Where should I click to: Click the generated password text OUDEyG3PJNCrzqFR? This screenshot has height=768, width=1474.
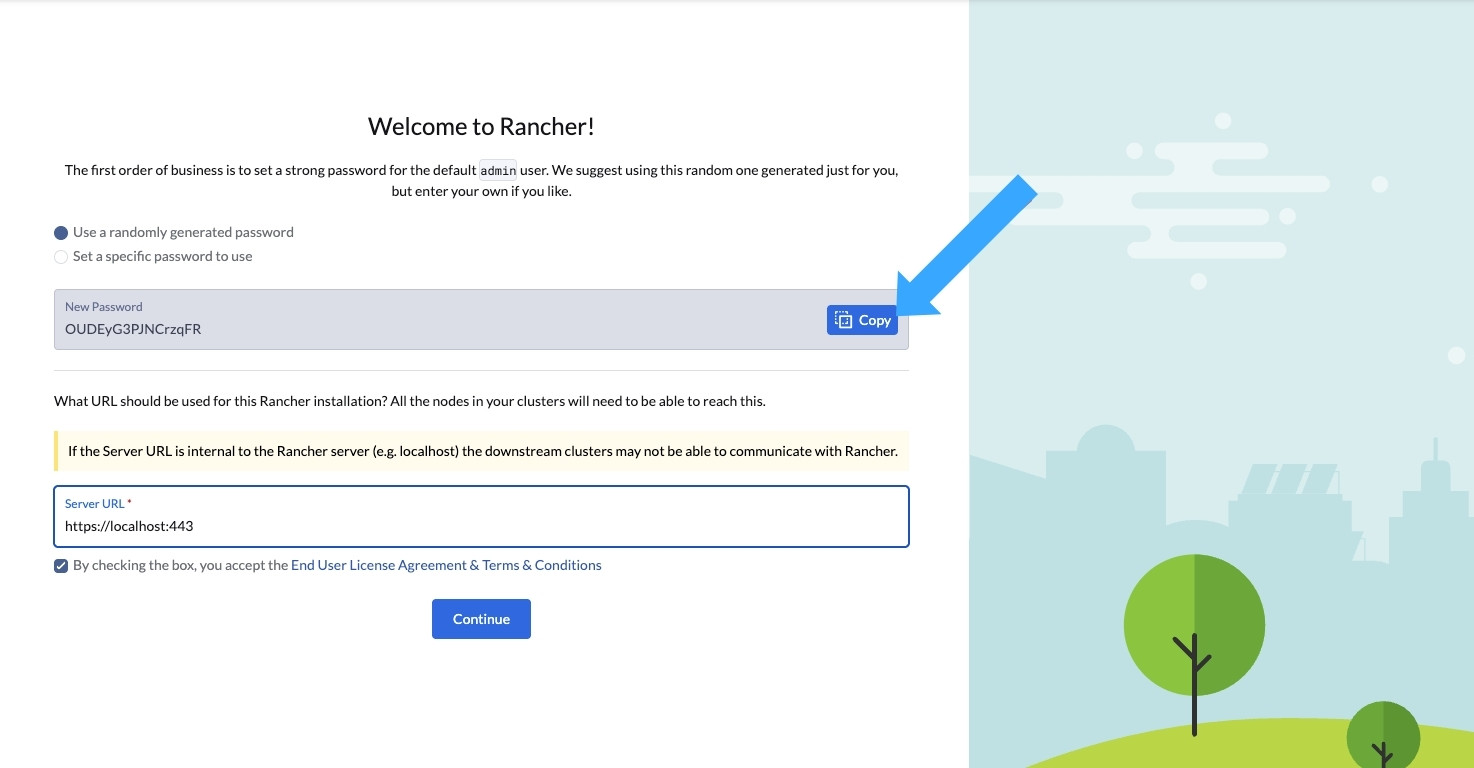point(133,329)
